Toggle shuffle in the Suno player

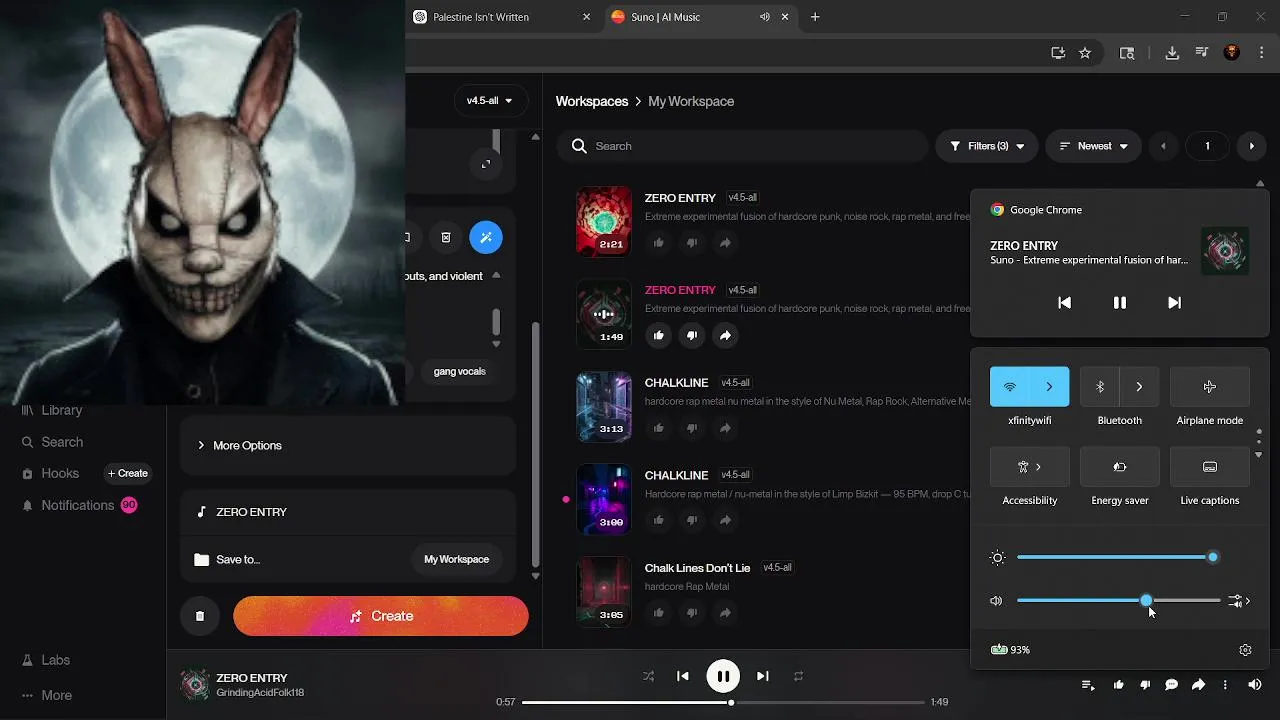(x=648, y=676)
